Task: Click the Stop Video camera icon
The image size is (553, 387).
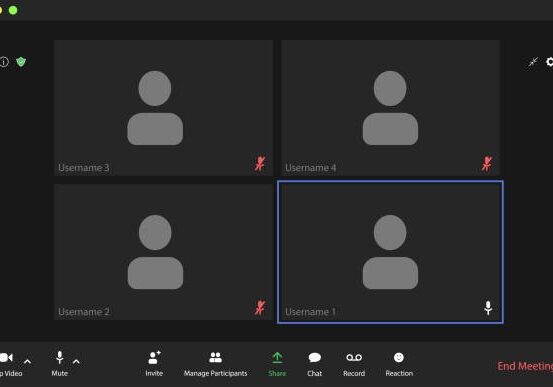Action: coord(6,358)
